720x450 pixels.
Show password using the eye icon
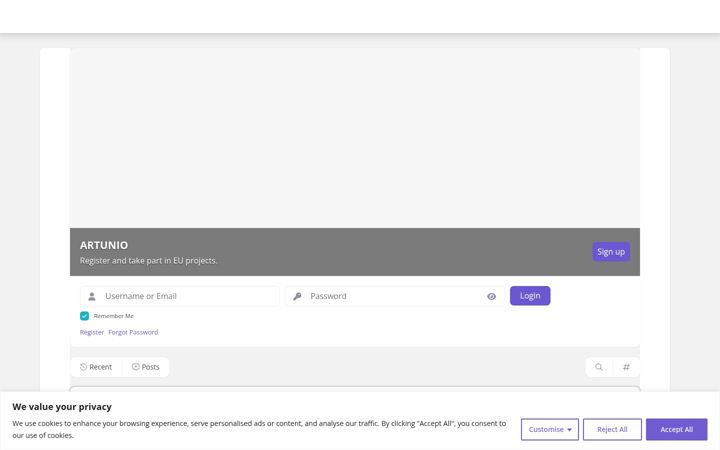click(491, 297)
